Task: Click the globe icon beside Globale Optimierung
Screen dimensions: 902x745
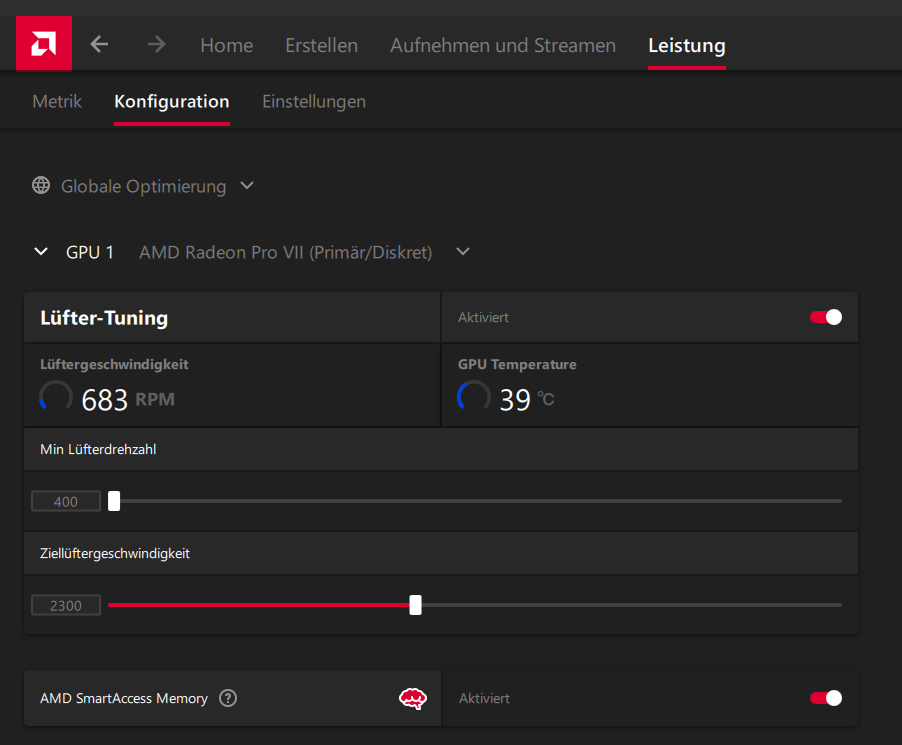Action: point(41,185)
